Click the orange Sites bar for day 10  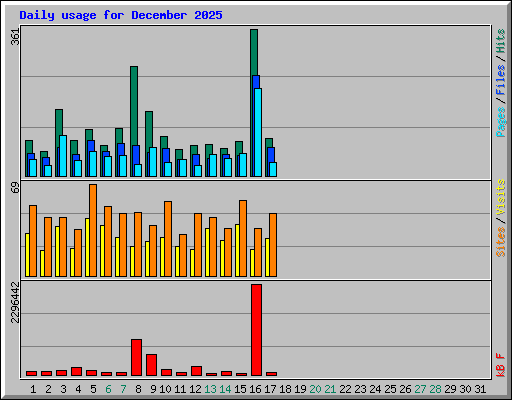168,239
